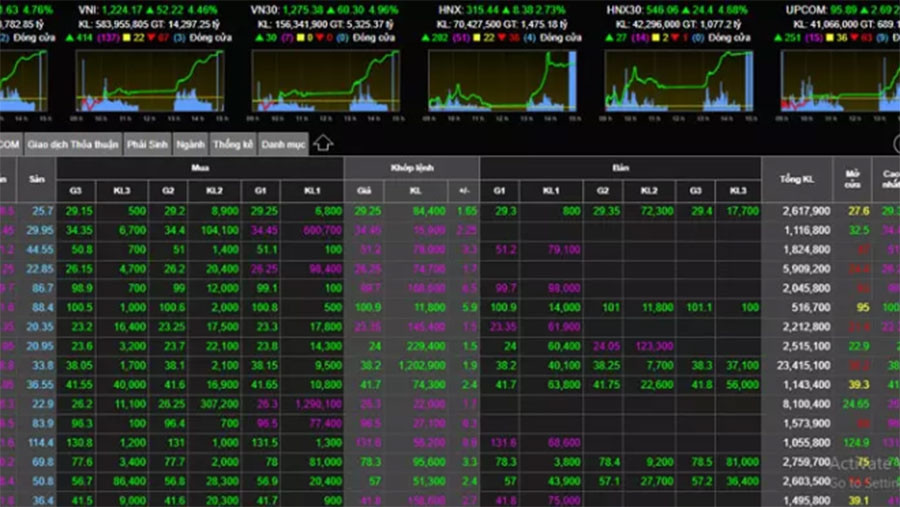Click the Mua group header

click(200, 167)
